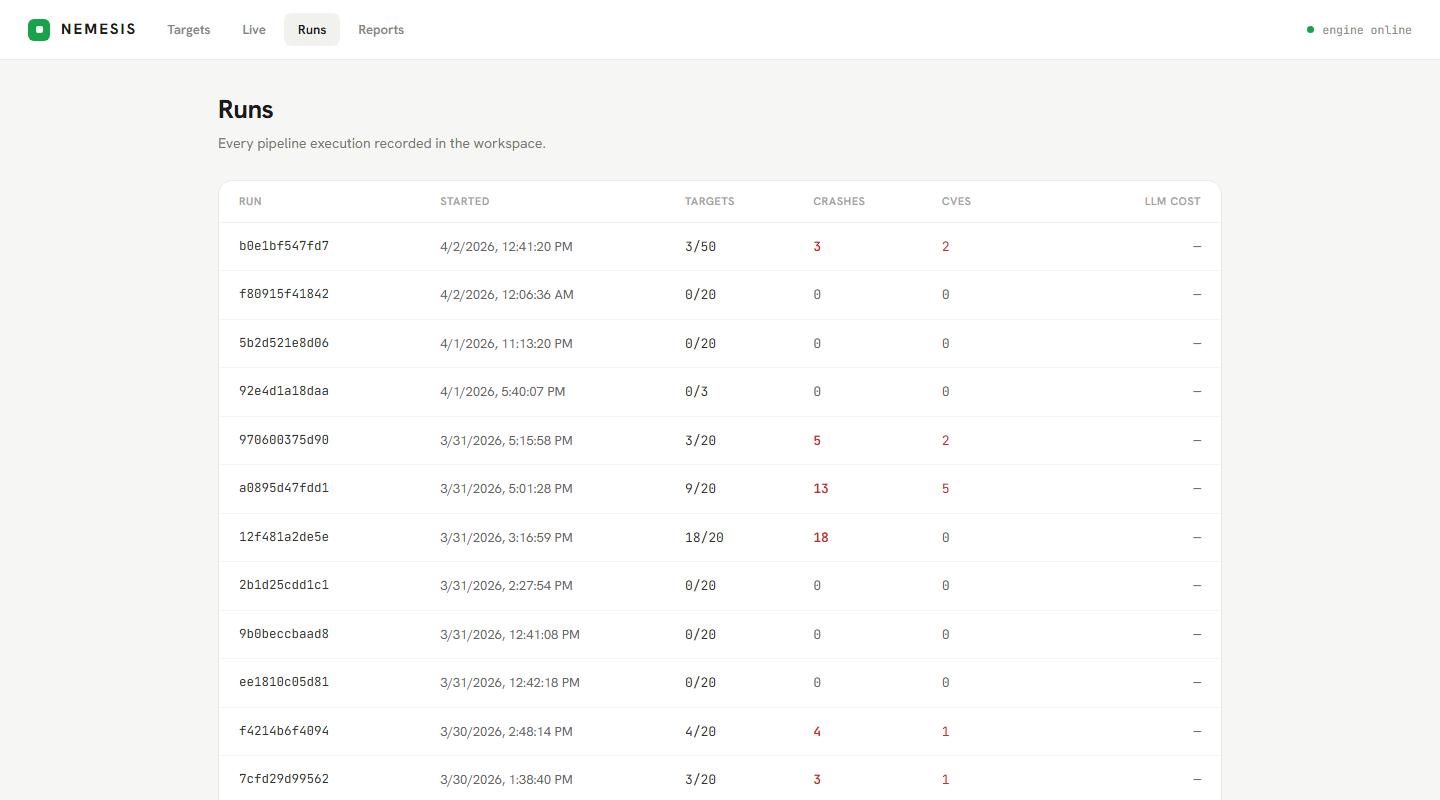Open run f80915f41842
The height and width of the screenshot is (800, 1440).
tap(720, 295)
